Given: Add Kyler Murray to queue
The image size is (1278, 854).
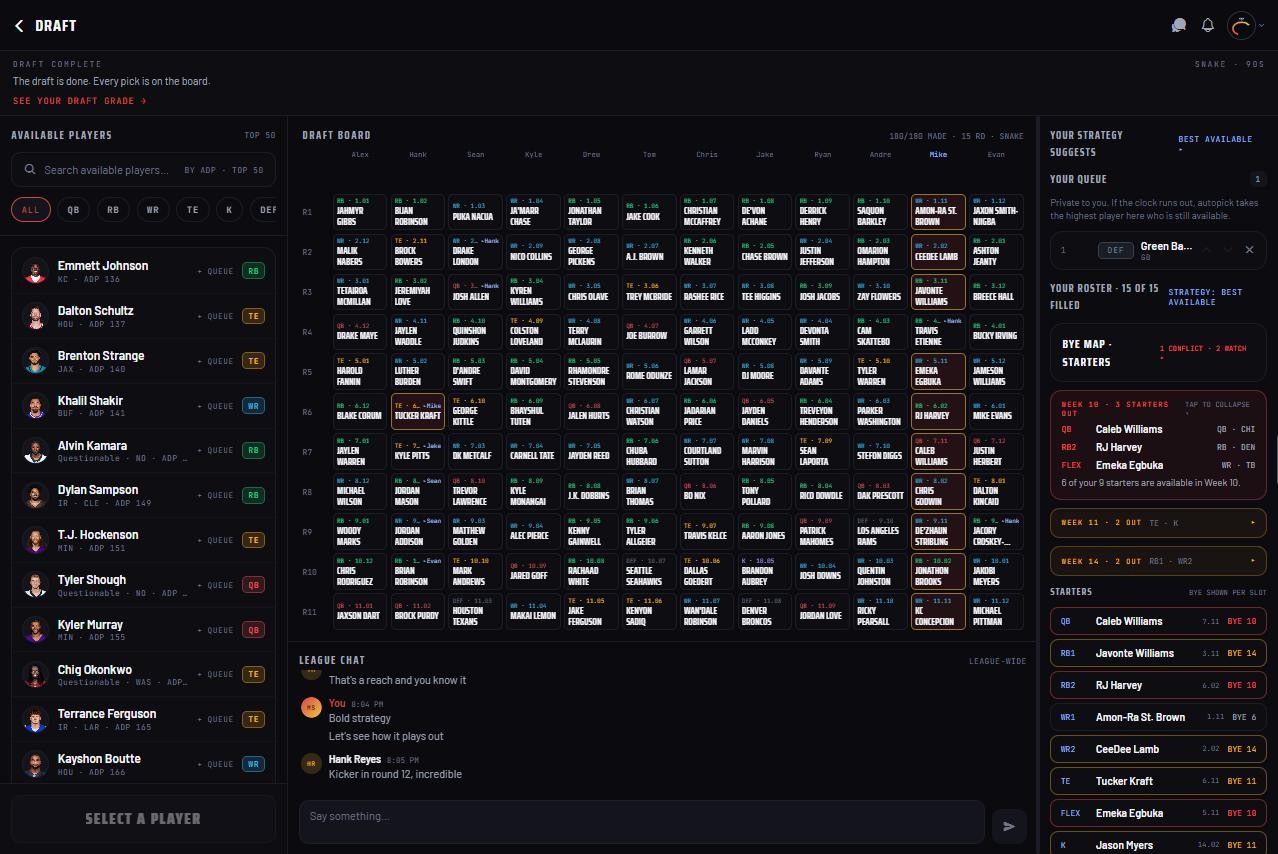Looking at the screenshot, I should click(x=215, y=630).
